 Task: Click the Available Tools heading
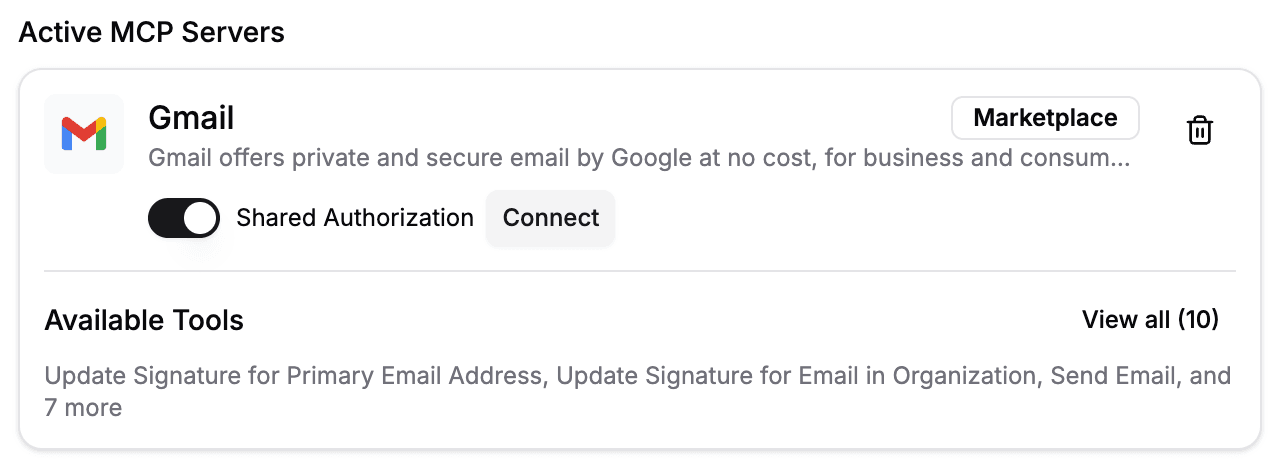pos(144,320)
